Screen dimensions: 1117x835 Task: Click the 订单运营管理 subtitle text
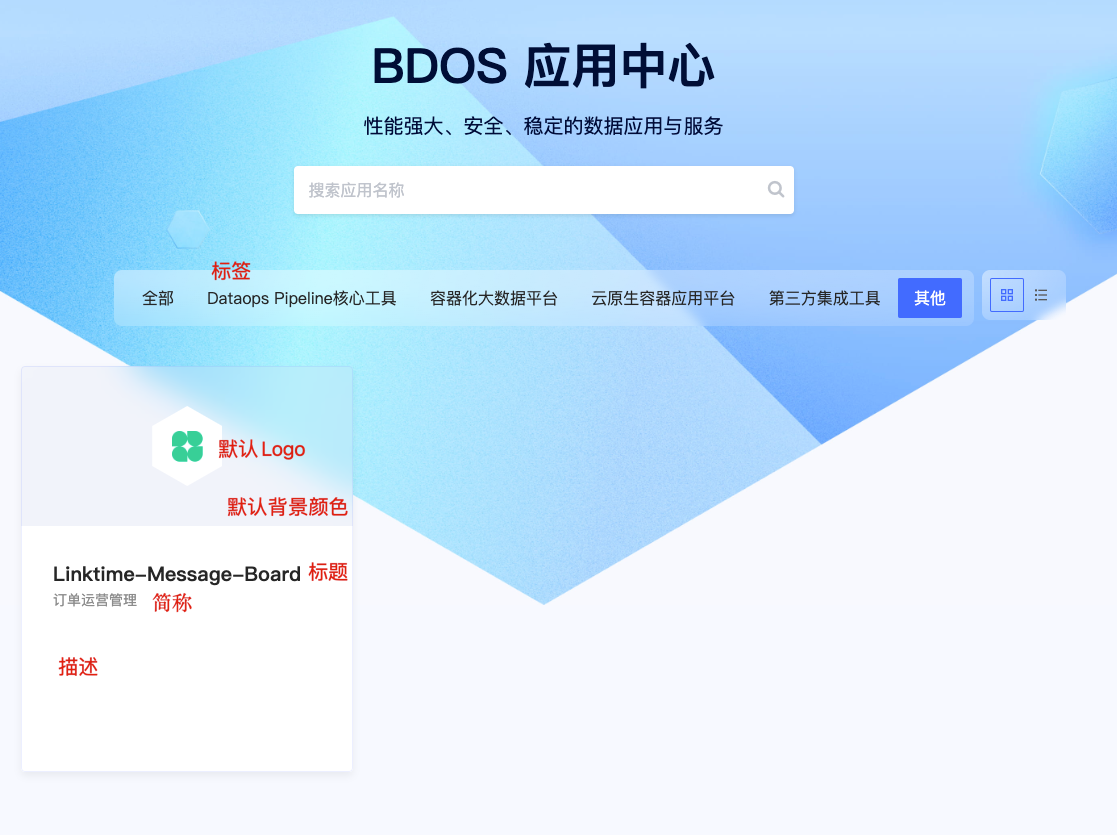(95, 600)
